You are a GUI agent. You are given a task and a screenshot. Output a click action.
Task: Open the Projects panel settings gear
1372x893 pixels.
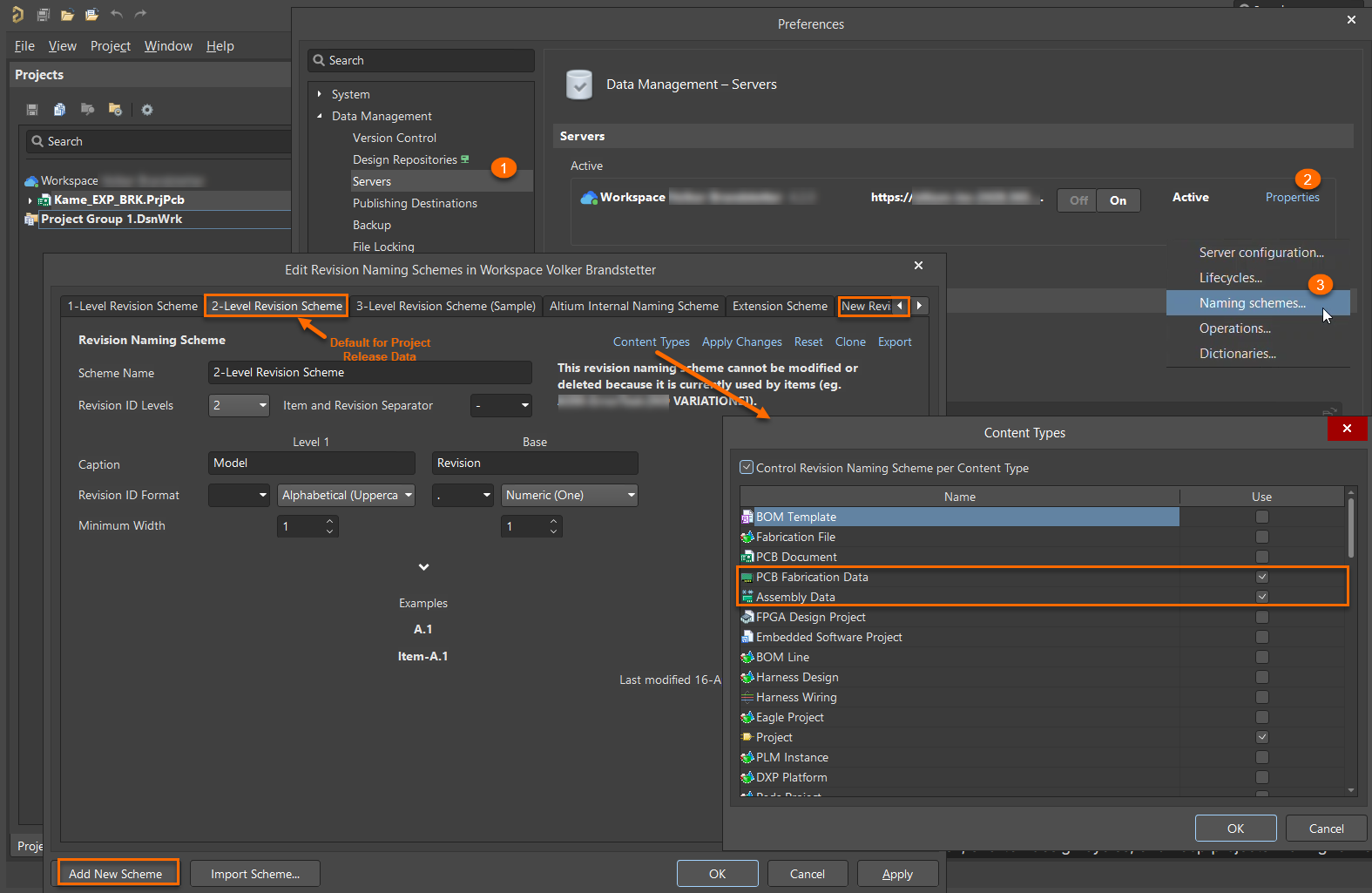click(x=147, y=110)
